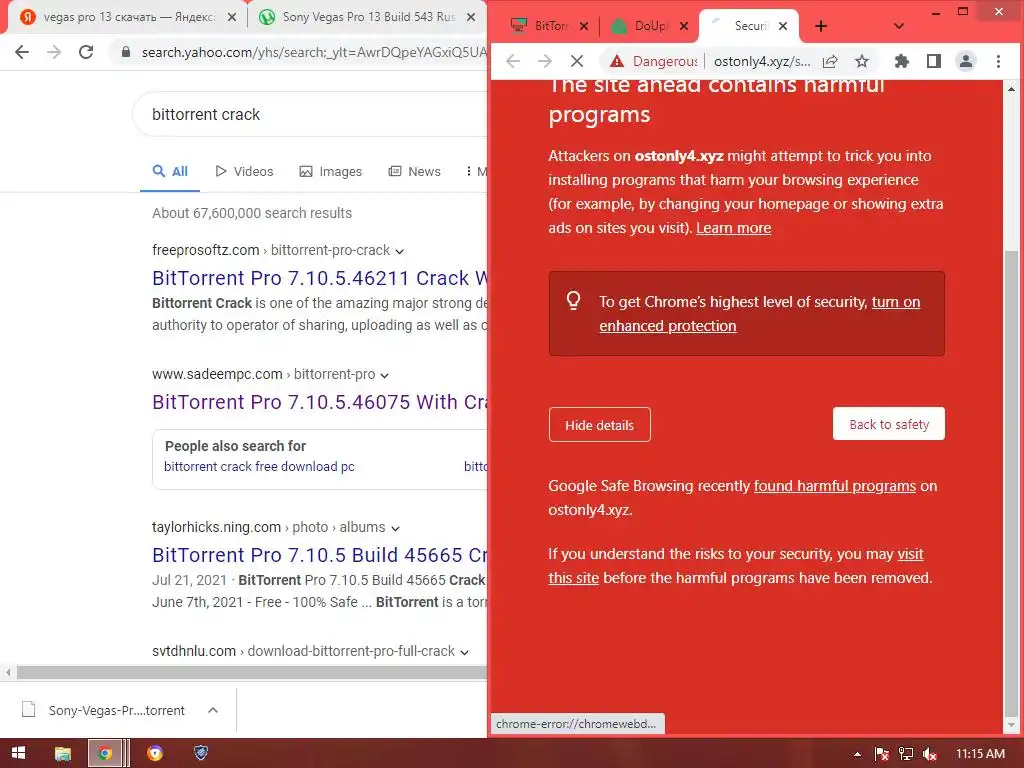The height and width of the screenshot is (768, 1024).
Task: Open the Extensions puzzle icon
Action: point(902,61)
